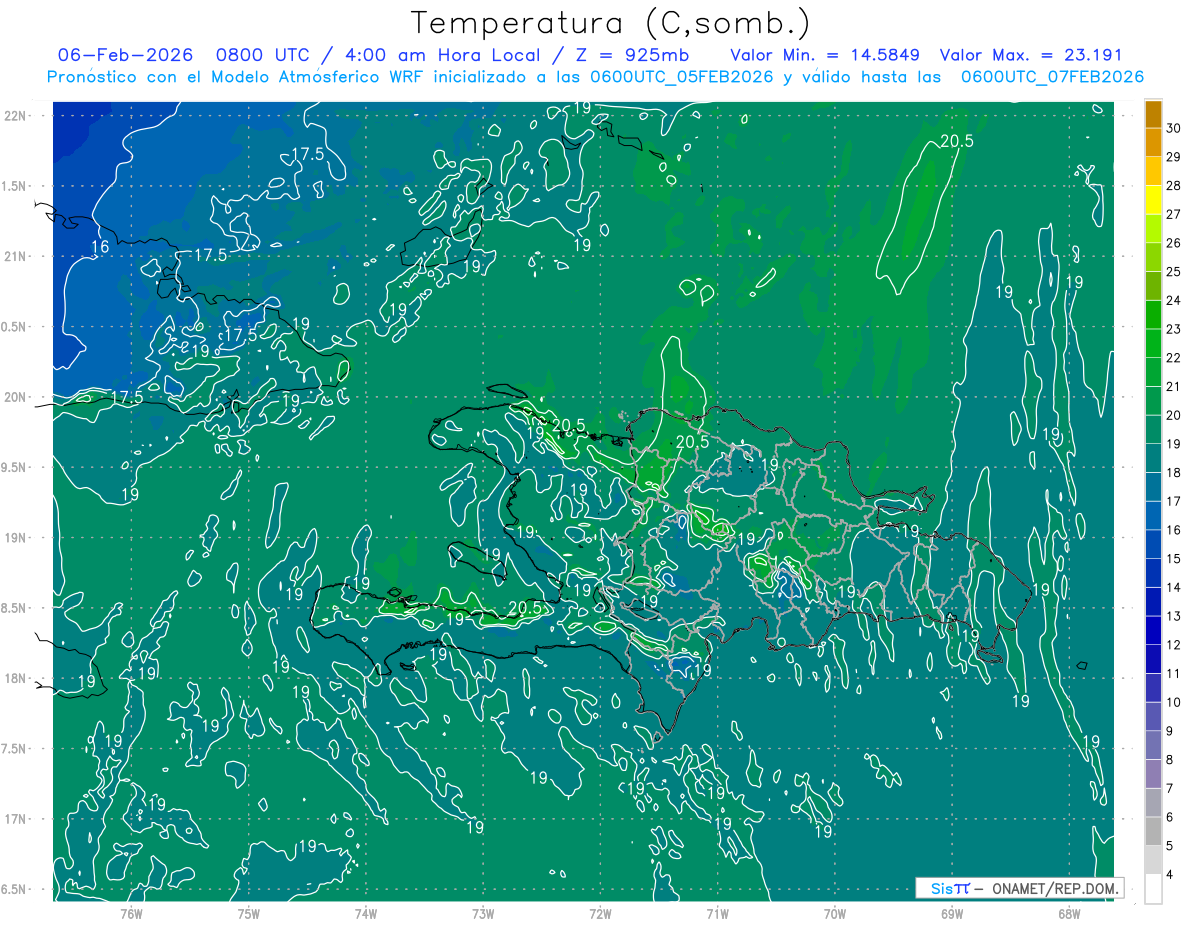1200x927 pixels.
Task: Click the 22N latitude axis label
Action: [17, 116]
